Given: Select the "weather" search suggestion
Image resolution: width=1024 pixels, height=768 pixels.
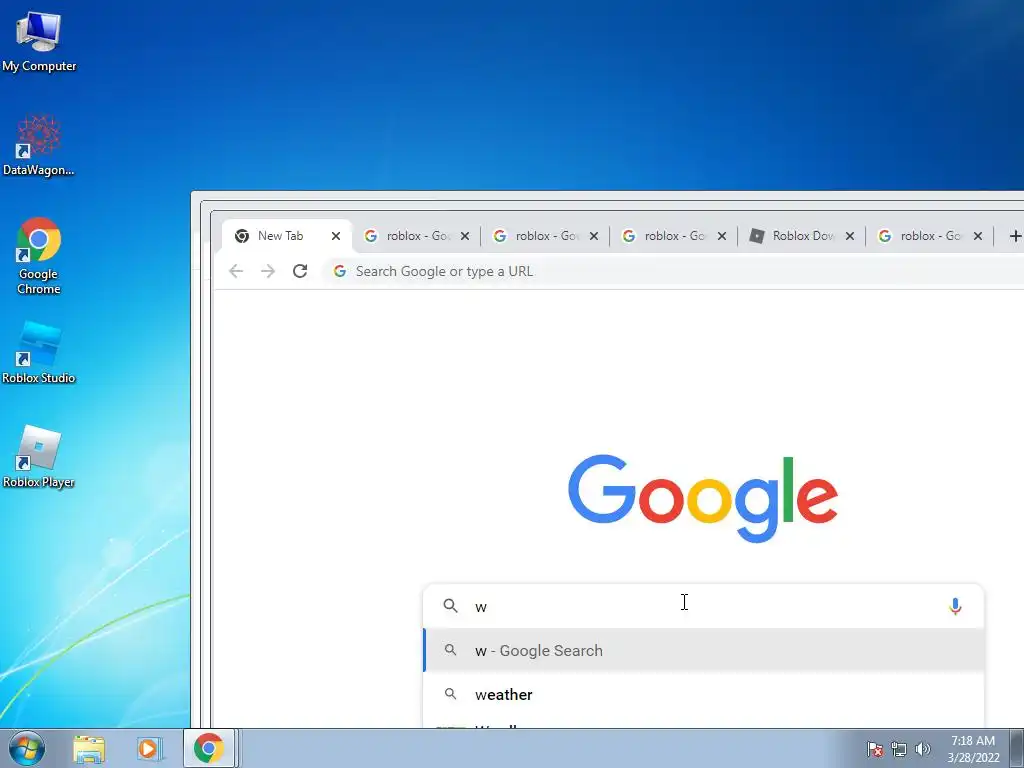Looking at the screenshot, I should 703,694.
